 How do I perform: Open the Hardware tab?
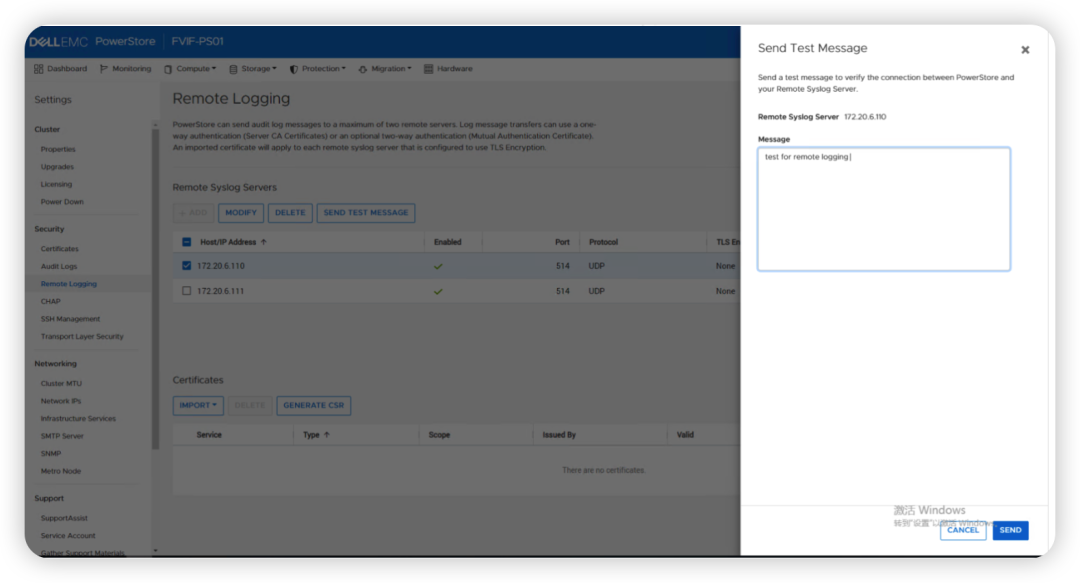pyautogui.click(x=448, y=69)
